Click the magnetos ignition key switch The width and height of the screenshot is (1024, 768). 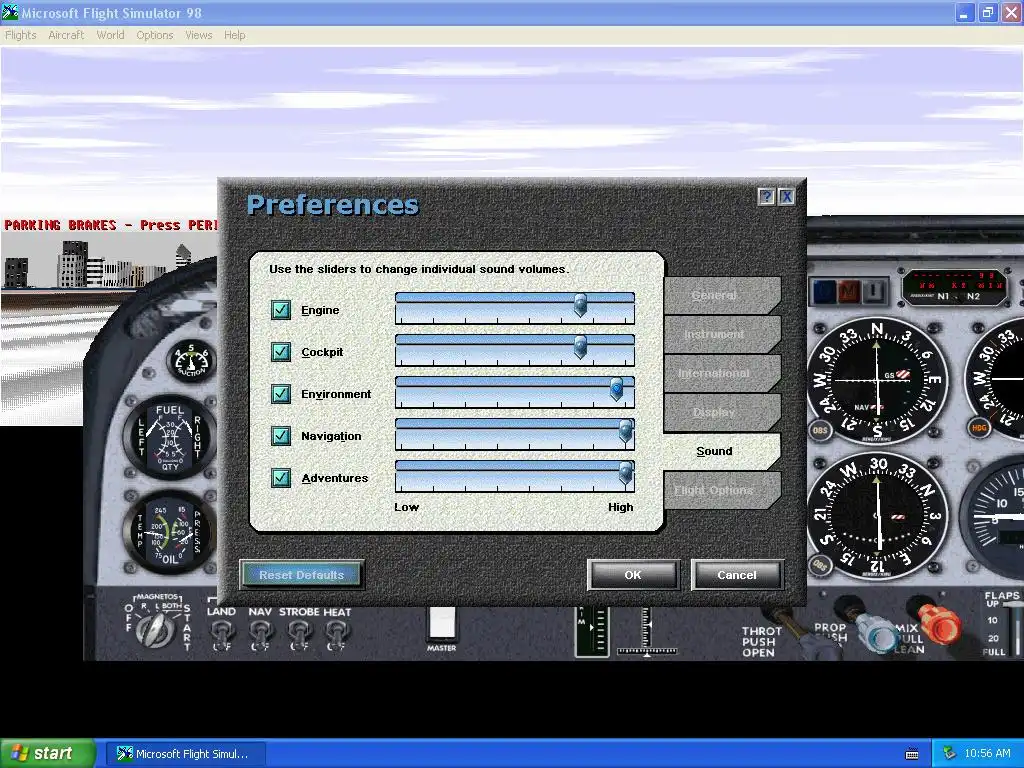coord(155,628)
